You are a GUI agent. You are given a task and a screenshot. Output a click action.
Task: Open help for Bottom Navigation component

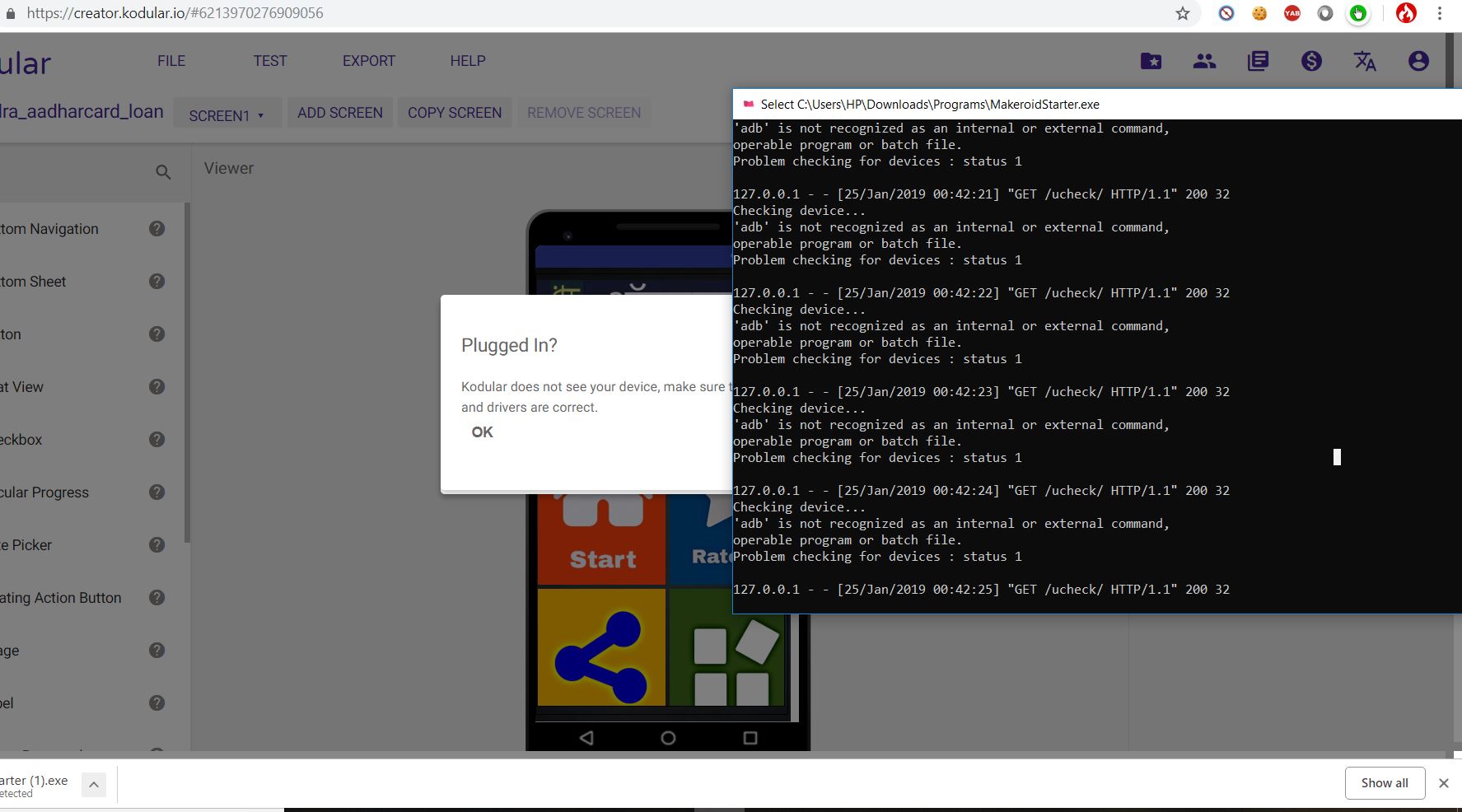[x=156, y=229]
